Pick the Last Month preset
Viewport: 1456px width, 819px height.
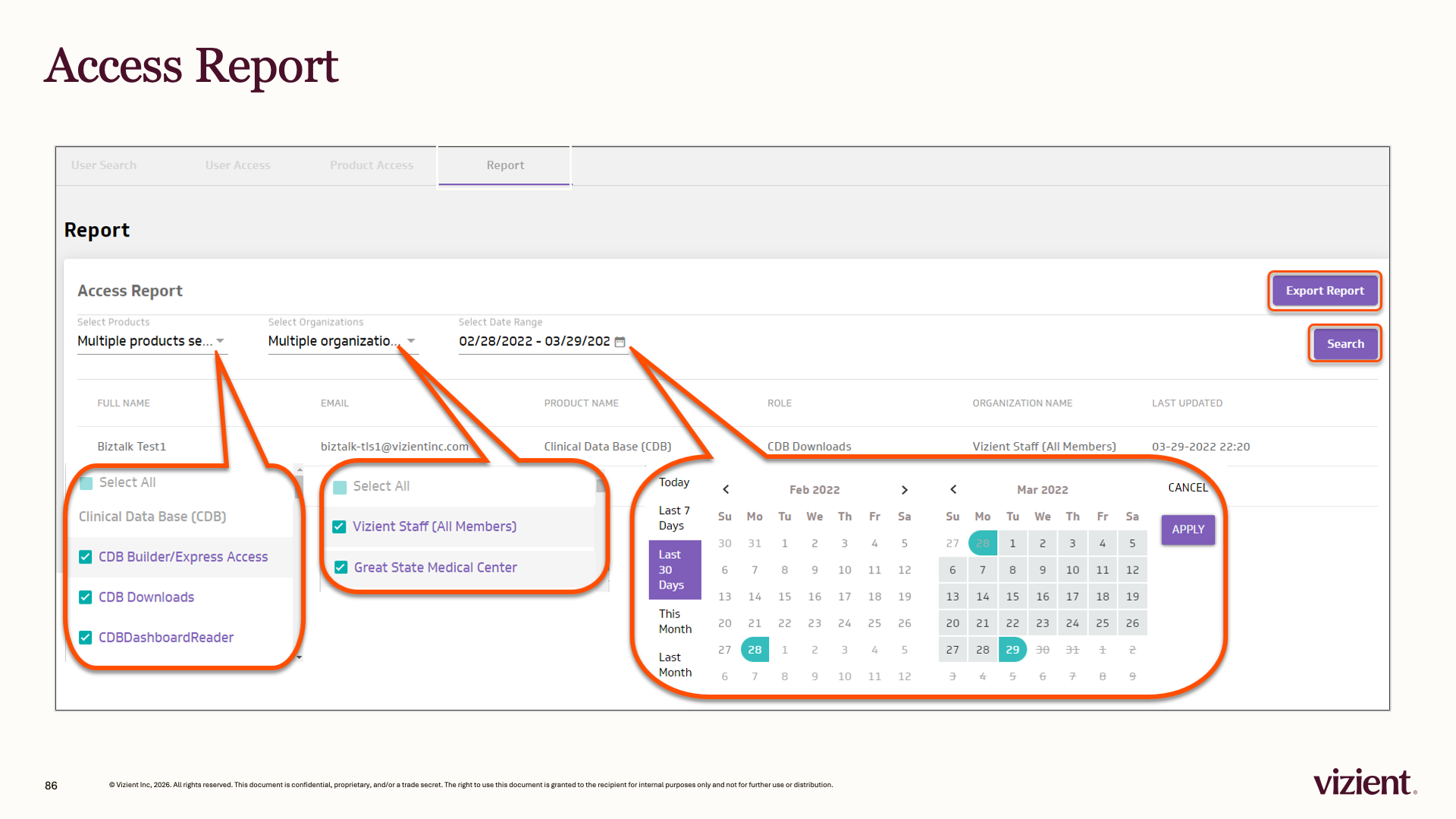pos(675,664)
